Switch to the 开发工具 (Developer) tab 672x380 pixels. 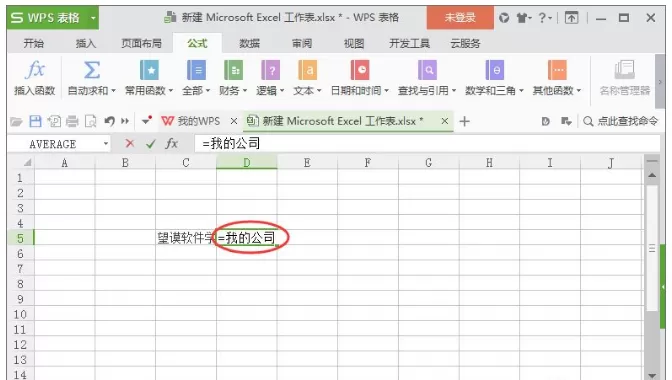tap(409, 43)
